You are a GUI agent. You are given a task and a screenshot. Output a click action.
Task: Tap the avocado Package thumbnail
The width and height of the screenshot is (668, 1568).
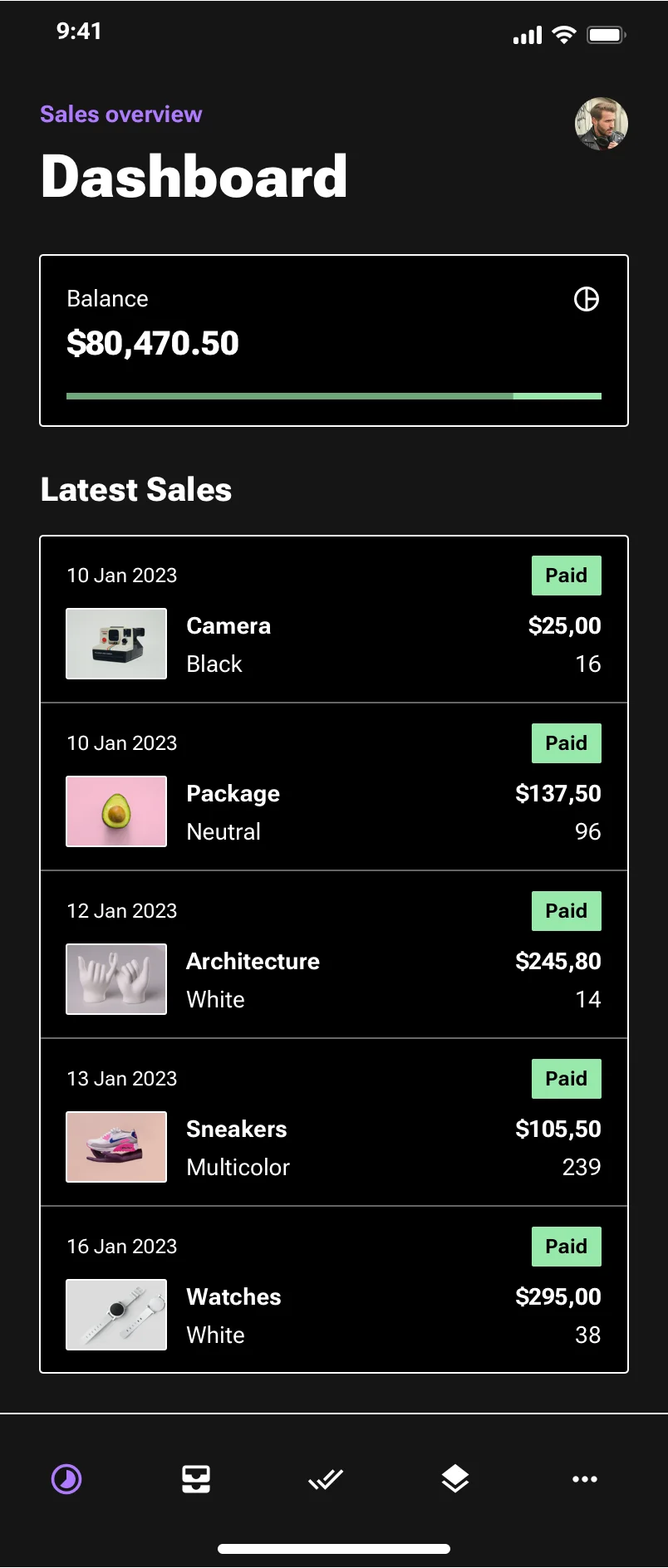tap(115, 811)
